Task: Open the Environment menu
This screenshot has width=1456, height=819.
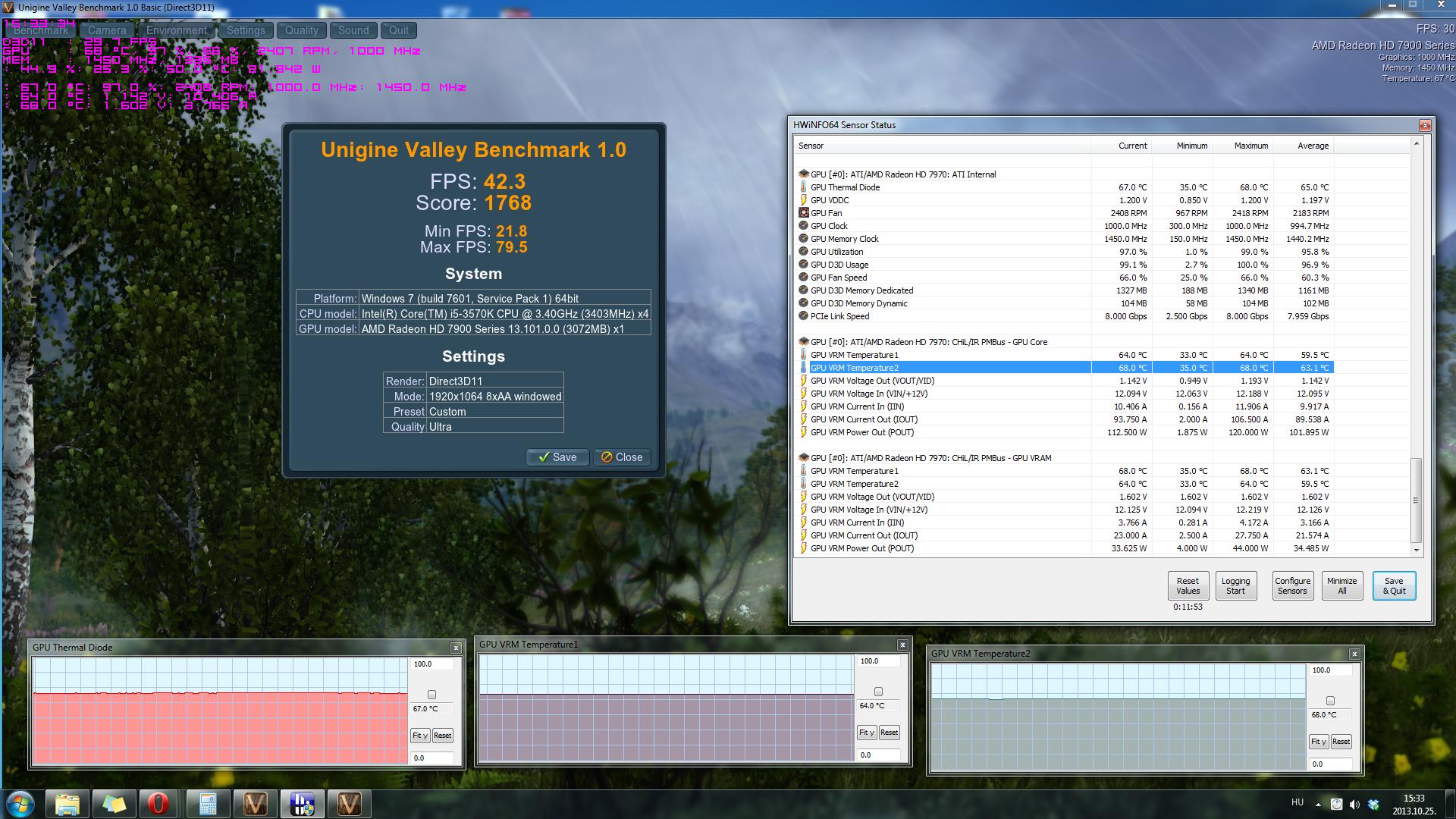Action: [177, 30]
